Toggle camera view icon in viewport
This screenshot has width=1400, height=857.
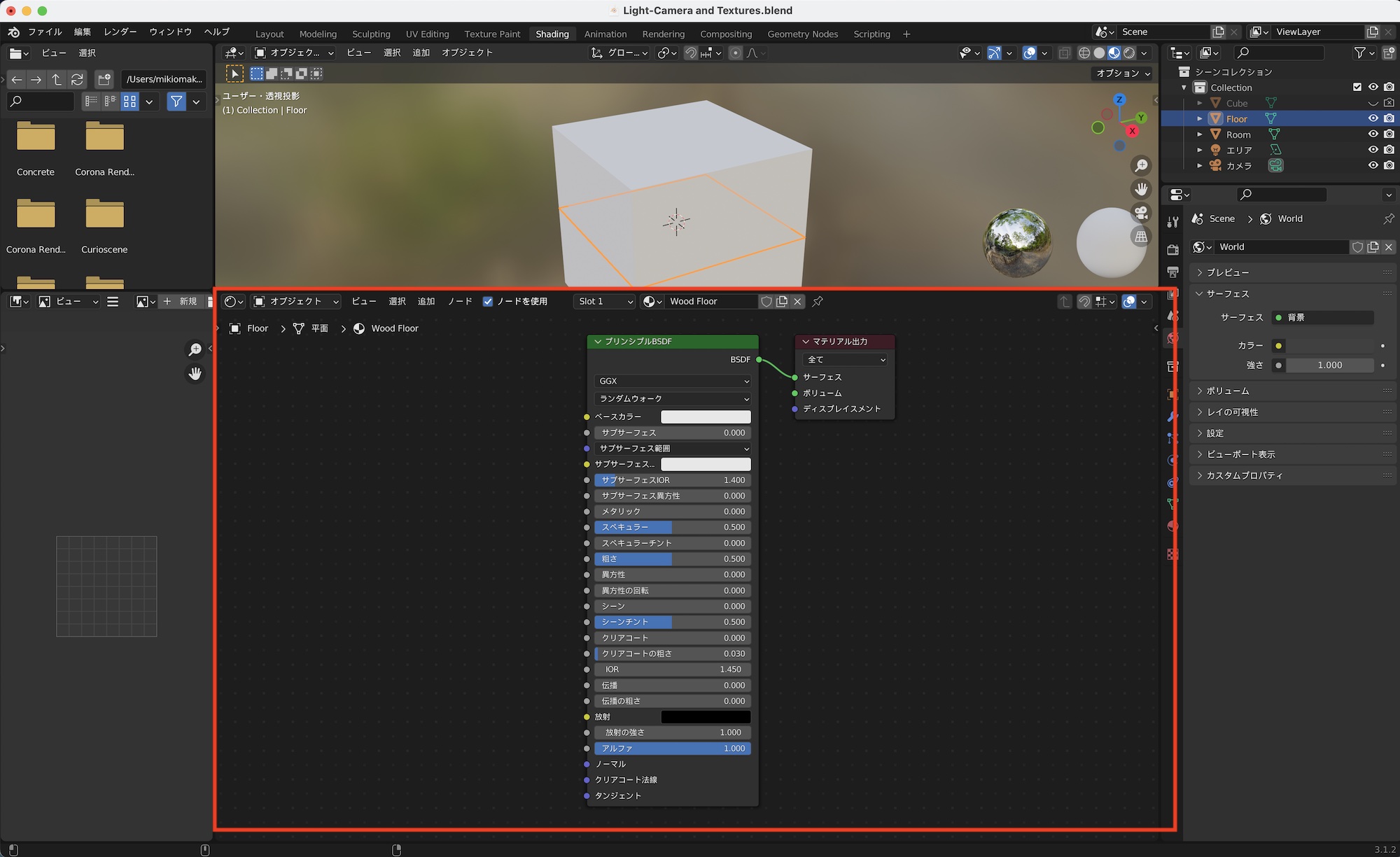pos(1141,213)
